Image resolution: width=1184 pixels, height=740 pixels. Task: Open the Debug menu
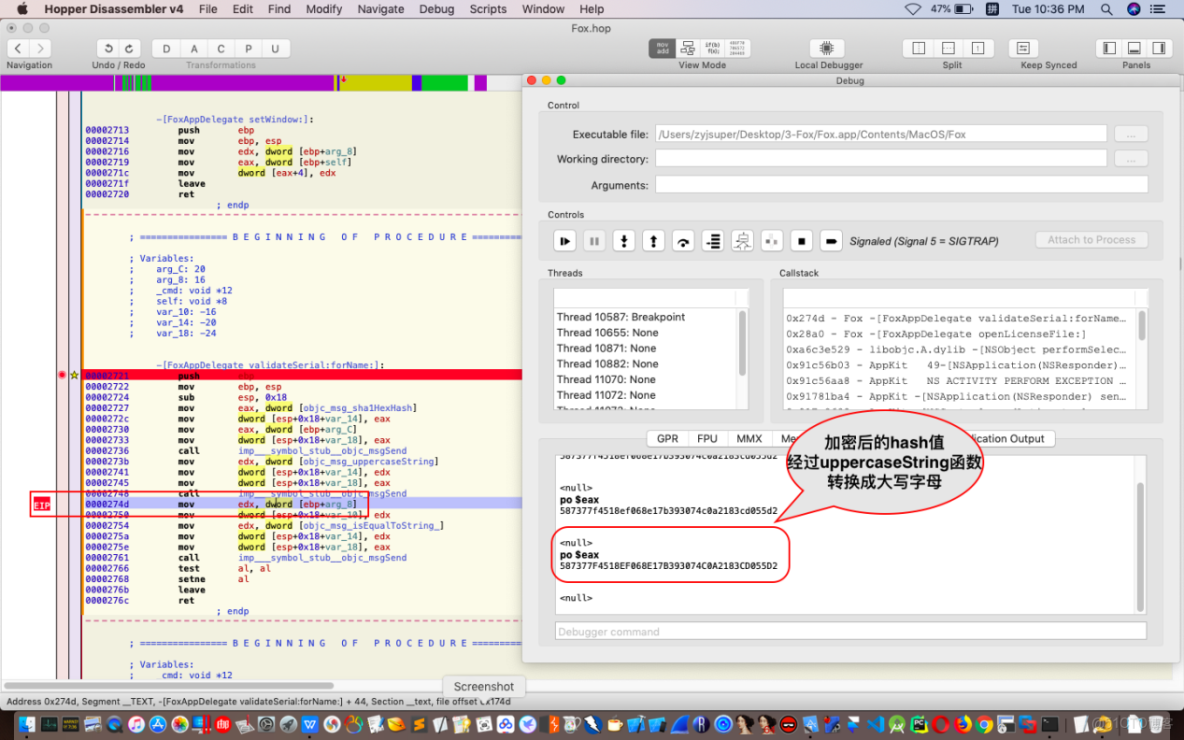point(436,9)
